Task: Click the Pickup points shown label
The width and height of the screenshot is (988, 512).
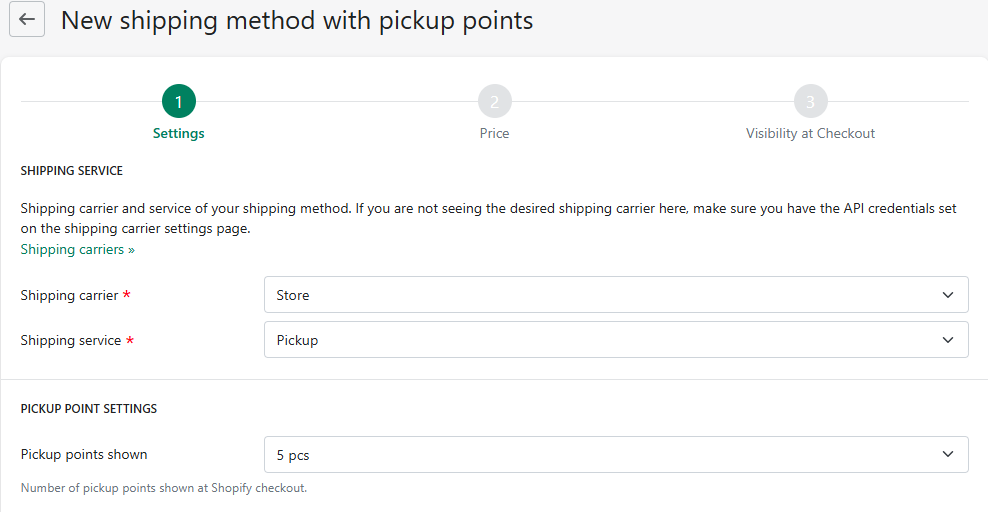Action: pos(84,454)
